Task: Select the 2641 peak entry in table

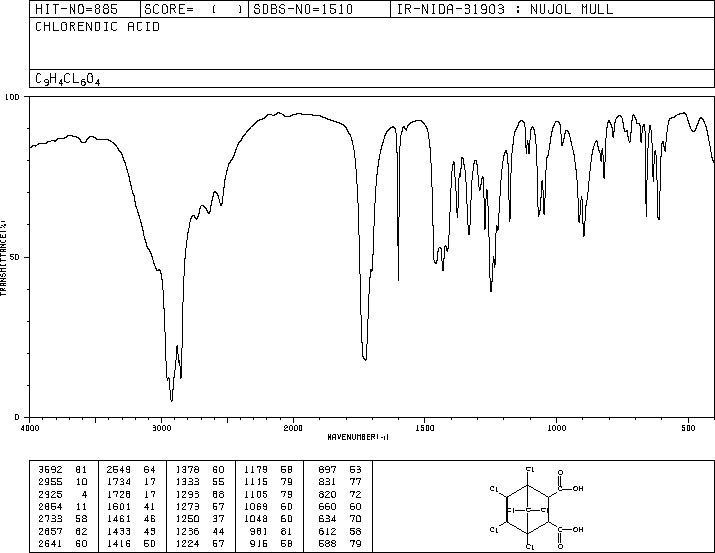Action: (63, 543)
